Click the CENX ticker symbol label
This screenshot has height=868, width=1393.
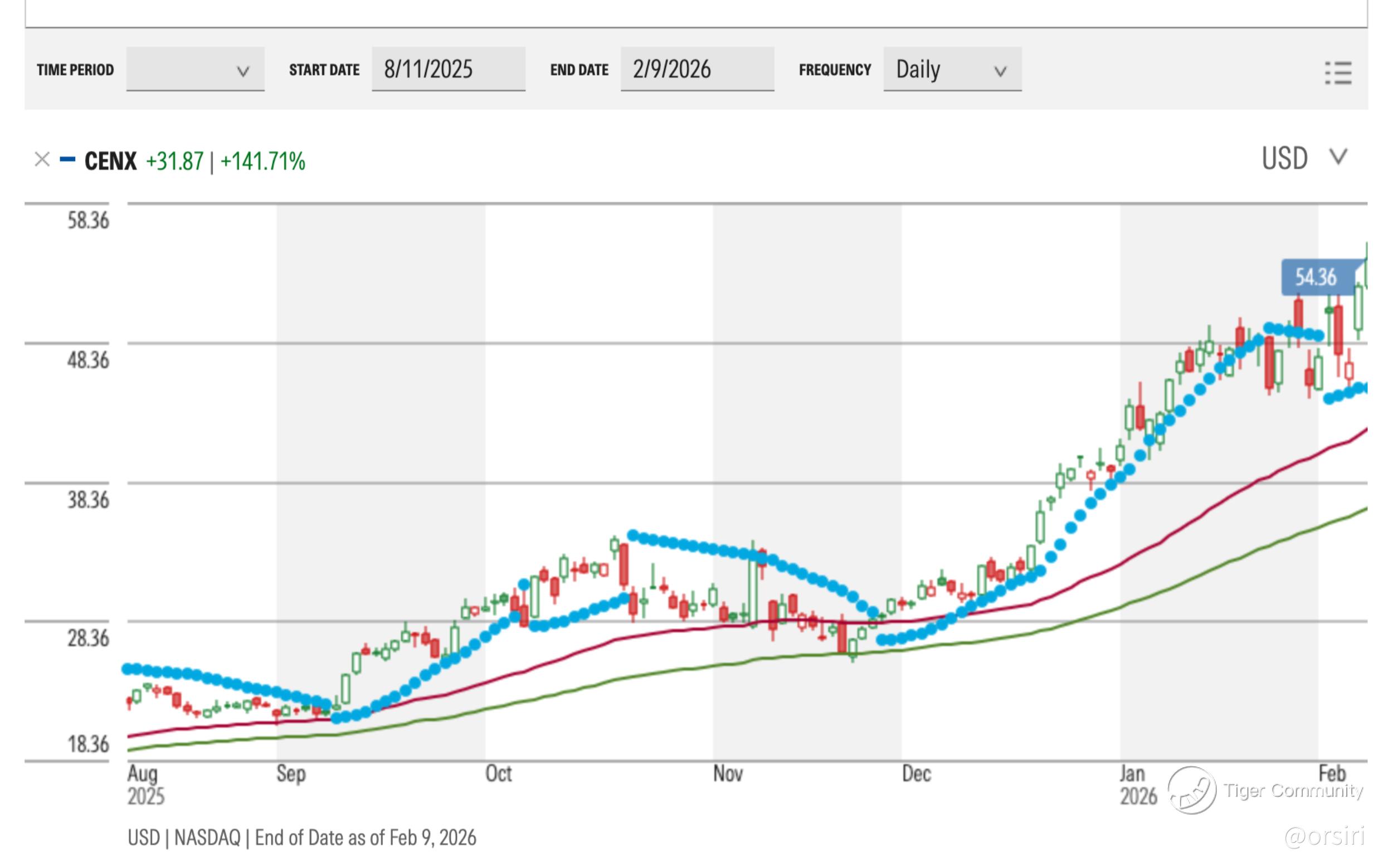(x=110, y=162)
